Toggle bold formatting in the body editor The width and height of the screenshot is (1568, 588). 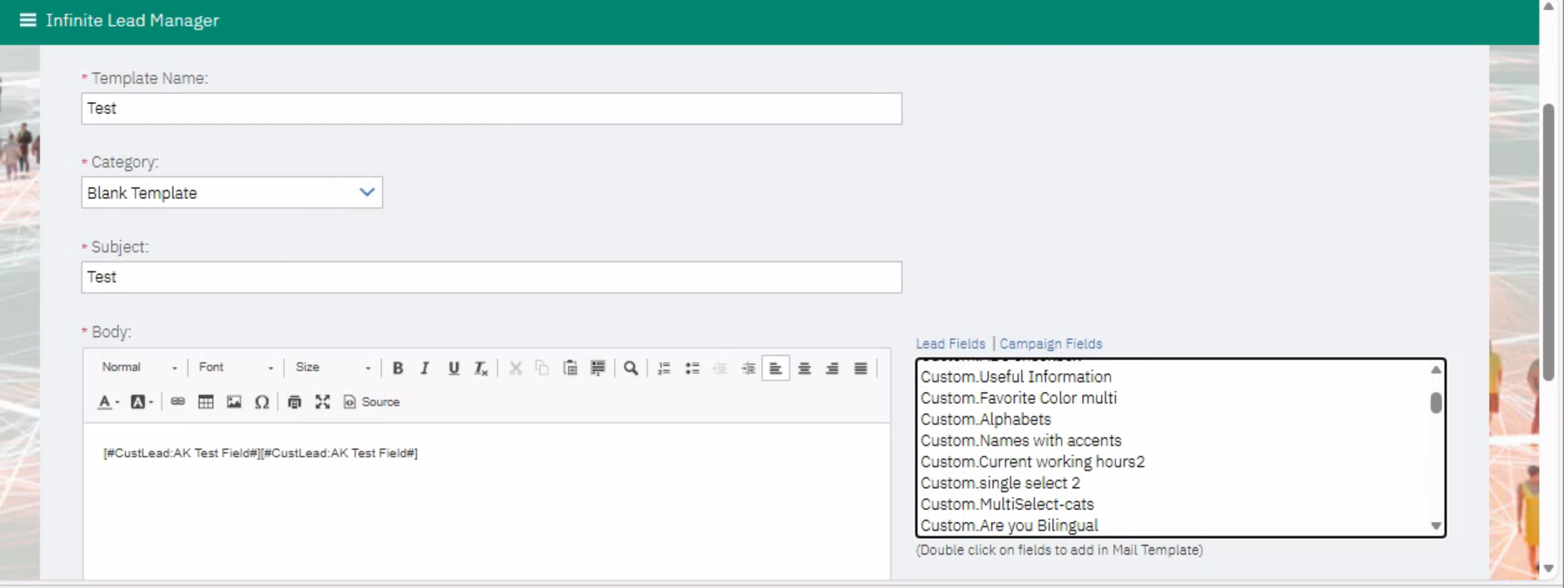pos(398,368)
